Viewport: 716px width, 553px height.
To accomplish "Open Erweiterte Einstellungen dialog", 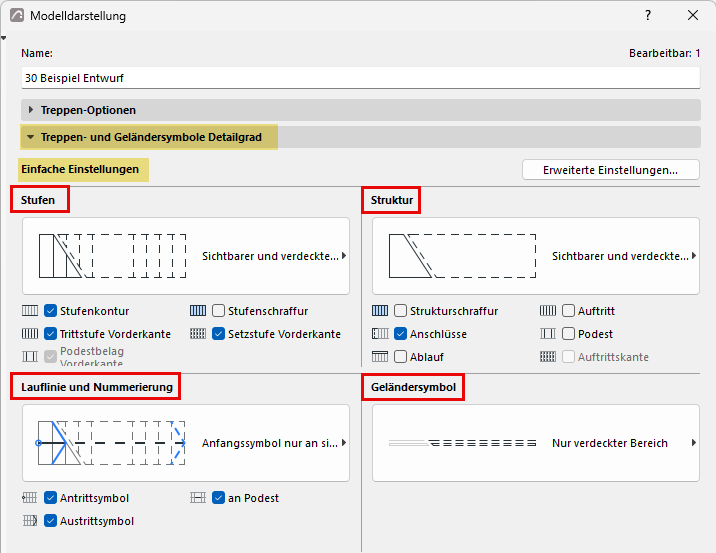I will 611,170.
